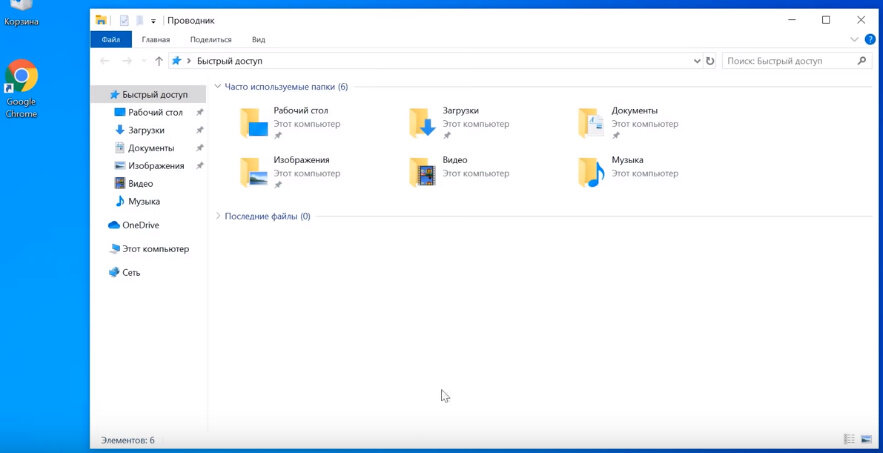
Task: Click pin icon next to Документы in sidebar
Action: coord(199,148)
